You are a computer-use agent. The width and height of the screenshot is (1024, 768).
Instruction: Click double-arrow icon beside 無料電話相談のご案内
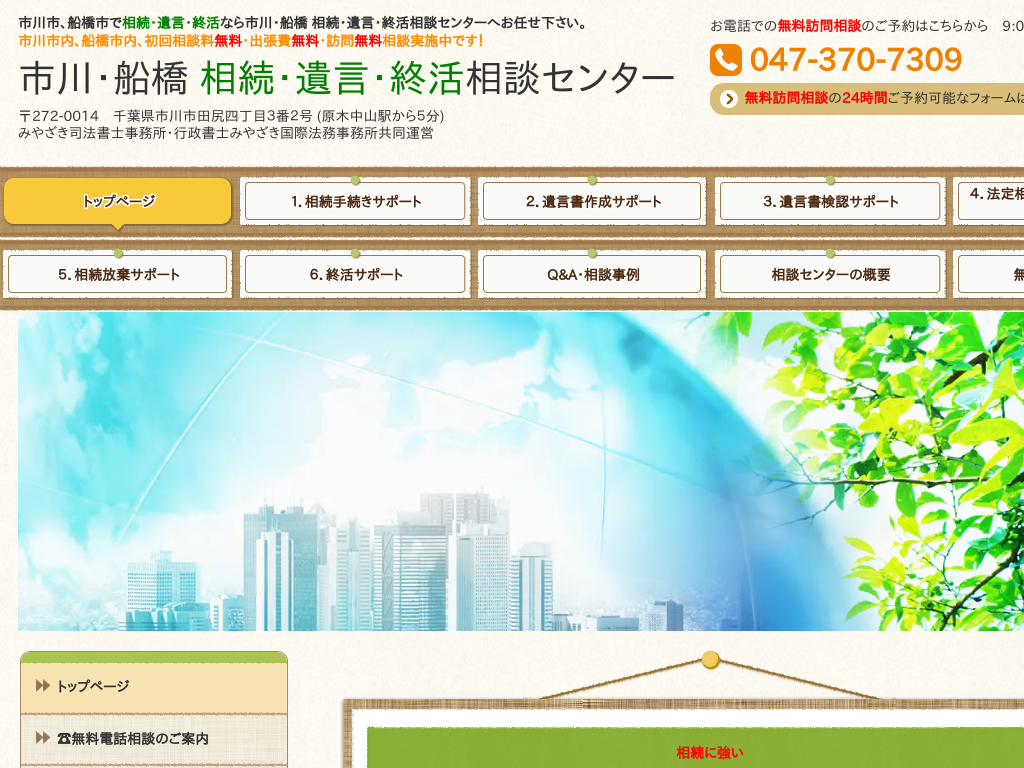coord(42,738)
